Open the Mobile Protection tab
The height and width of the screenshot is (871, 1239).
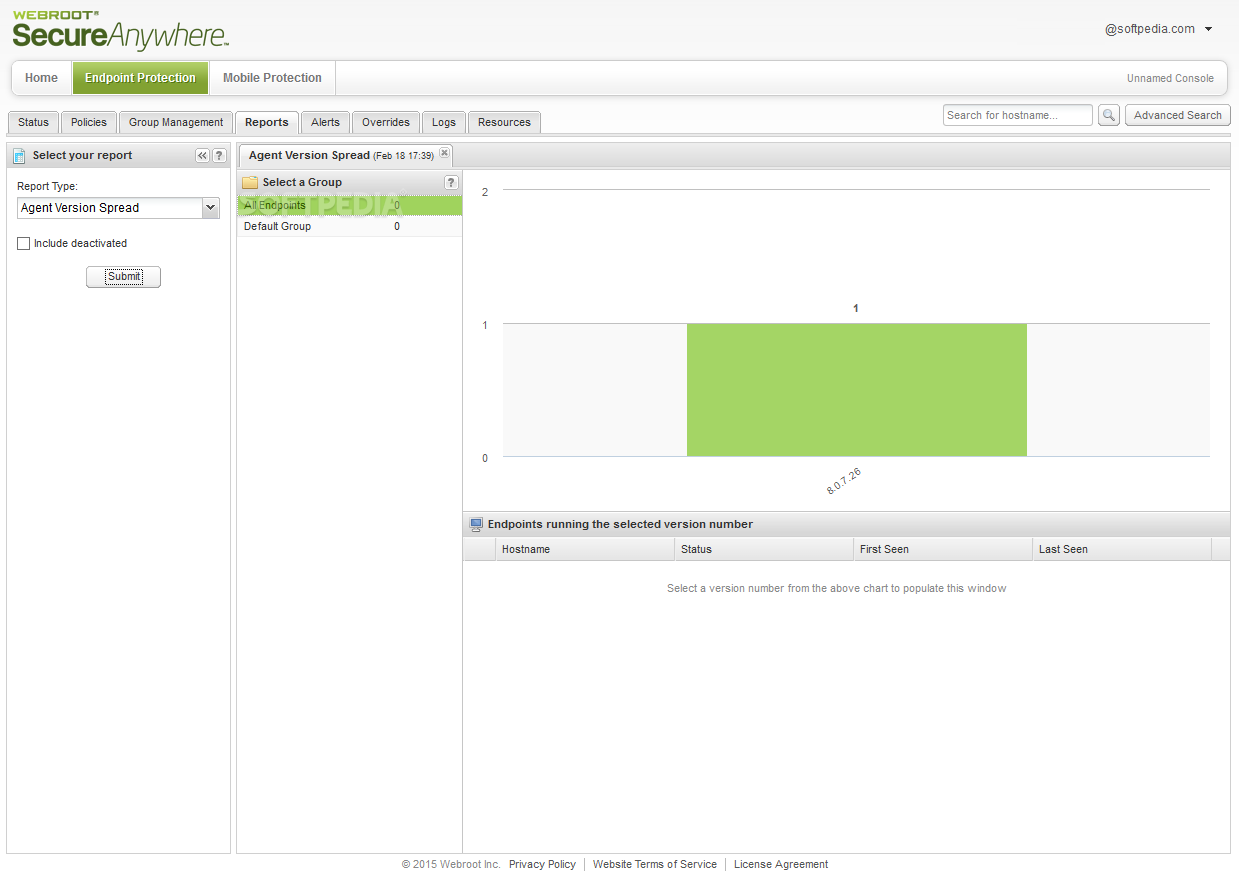[272, 78]
